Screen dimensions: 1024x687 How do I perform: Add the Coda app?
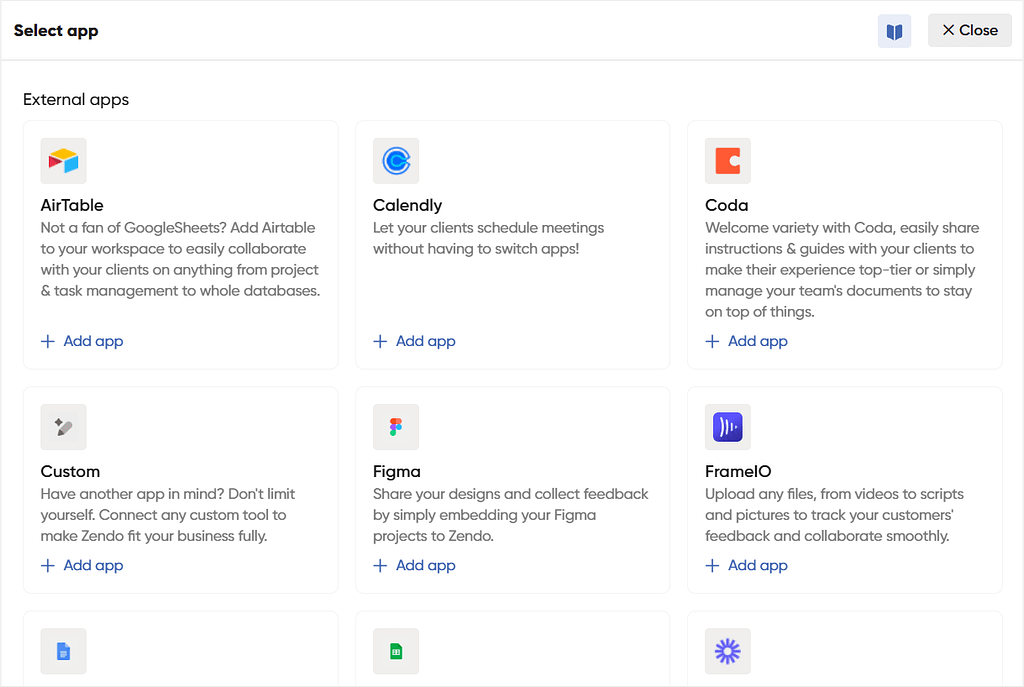click(x=746, y=341)
